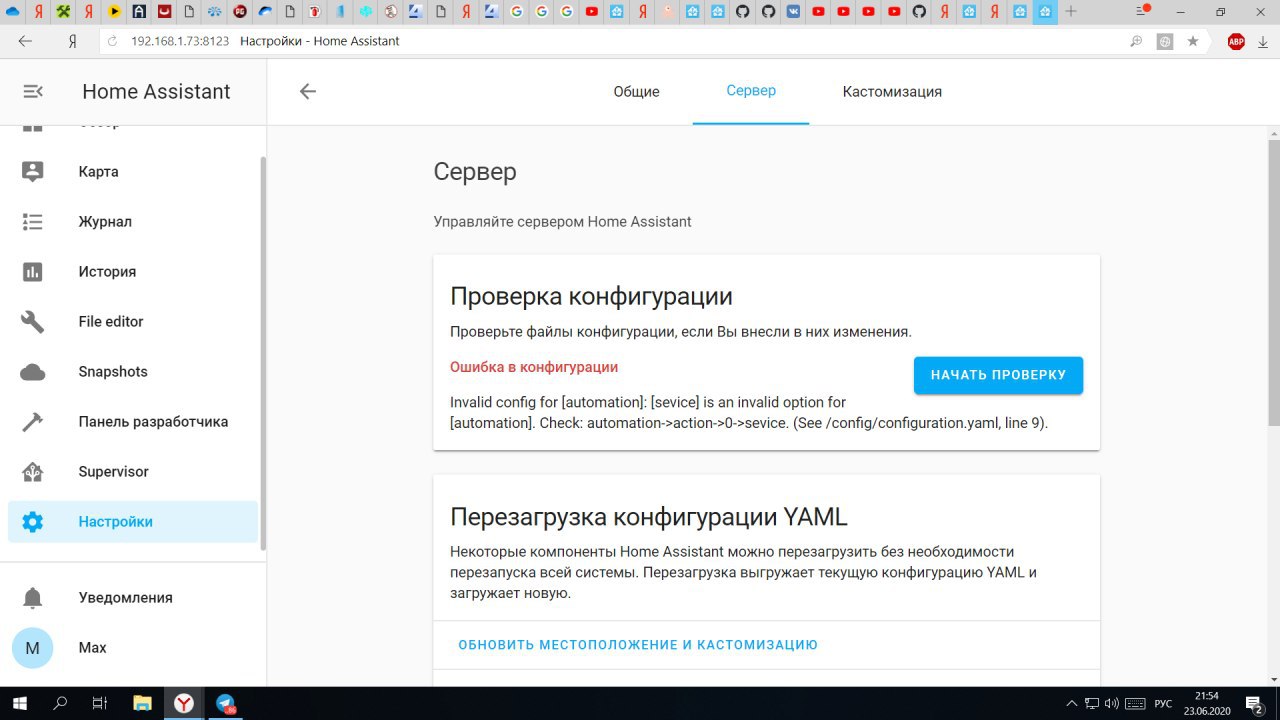Click the Supervisor label in sidebar
This screenshot has height=720, width=1280.
pyautogui.click(x=114, y=472)
